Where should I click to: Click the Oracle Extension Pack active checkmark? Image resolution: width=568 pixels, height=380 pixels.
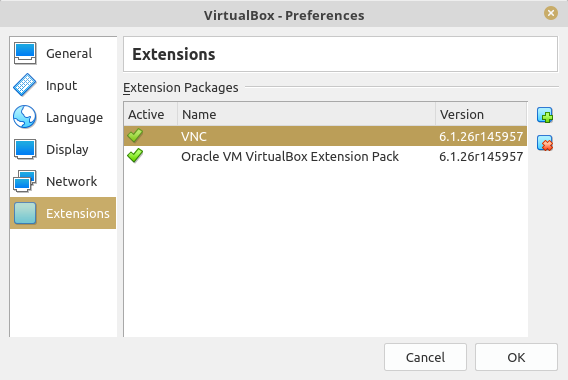[135, 156]
